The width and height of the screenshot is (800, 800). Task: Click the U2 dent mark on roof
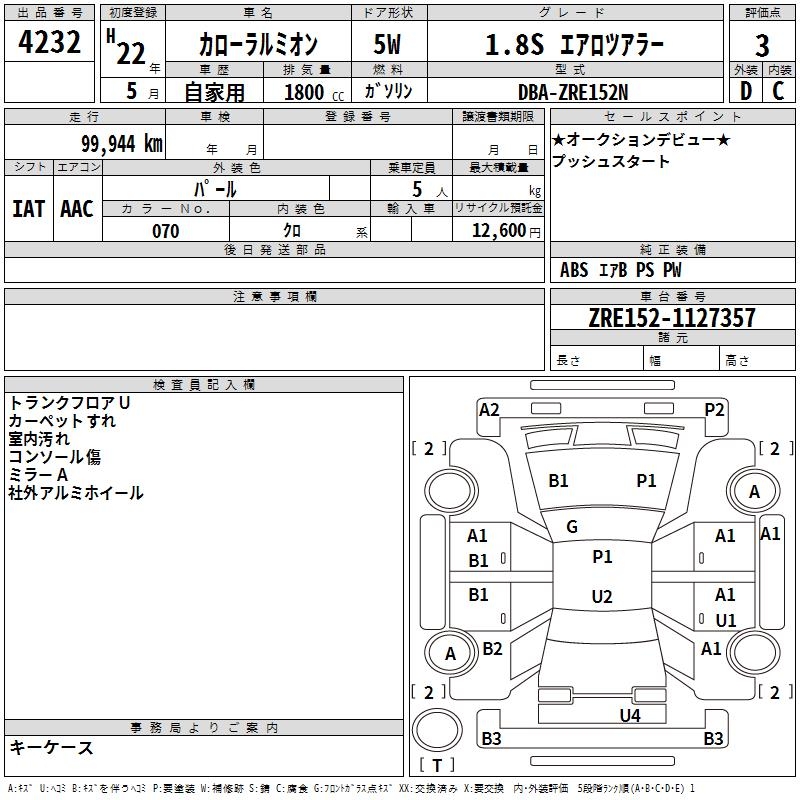pyautogui.click(x=602, y=596)
